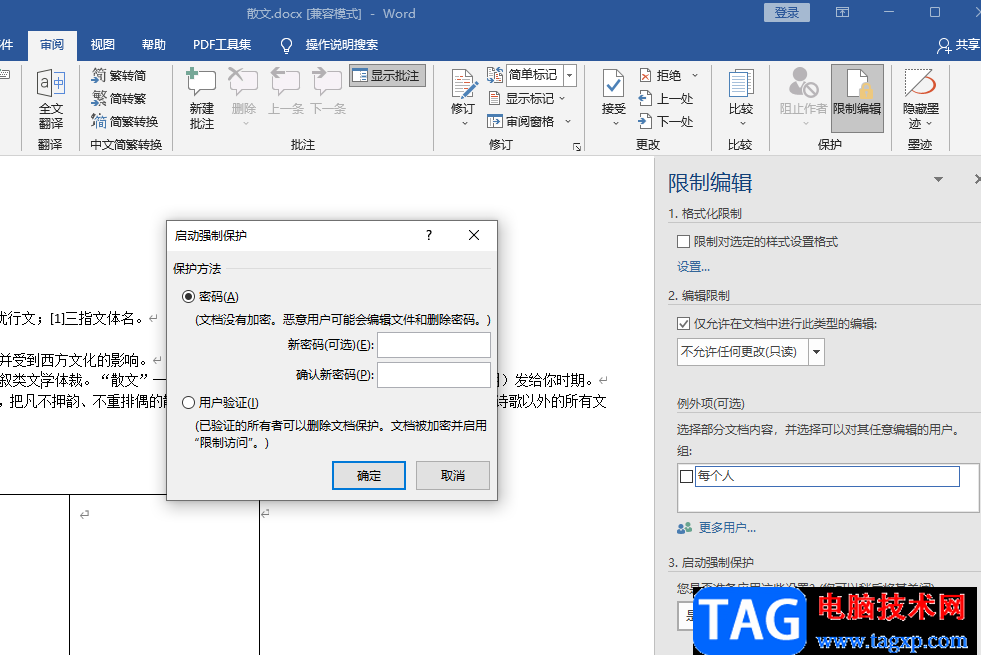Viewport: 981px width, 655px height.
Task: Go to previous comment 上一条
Action: 286,92
